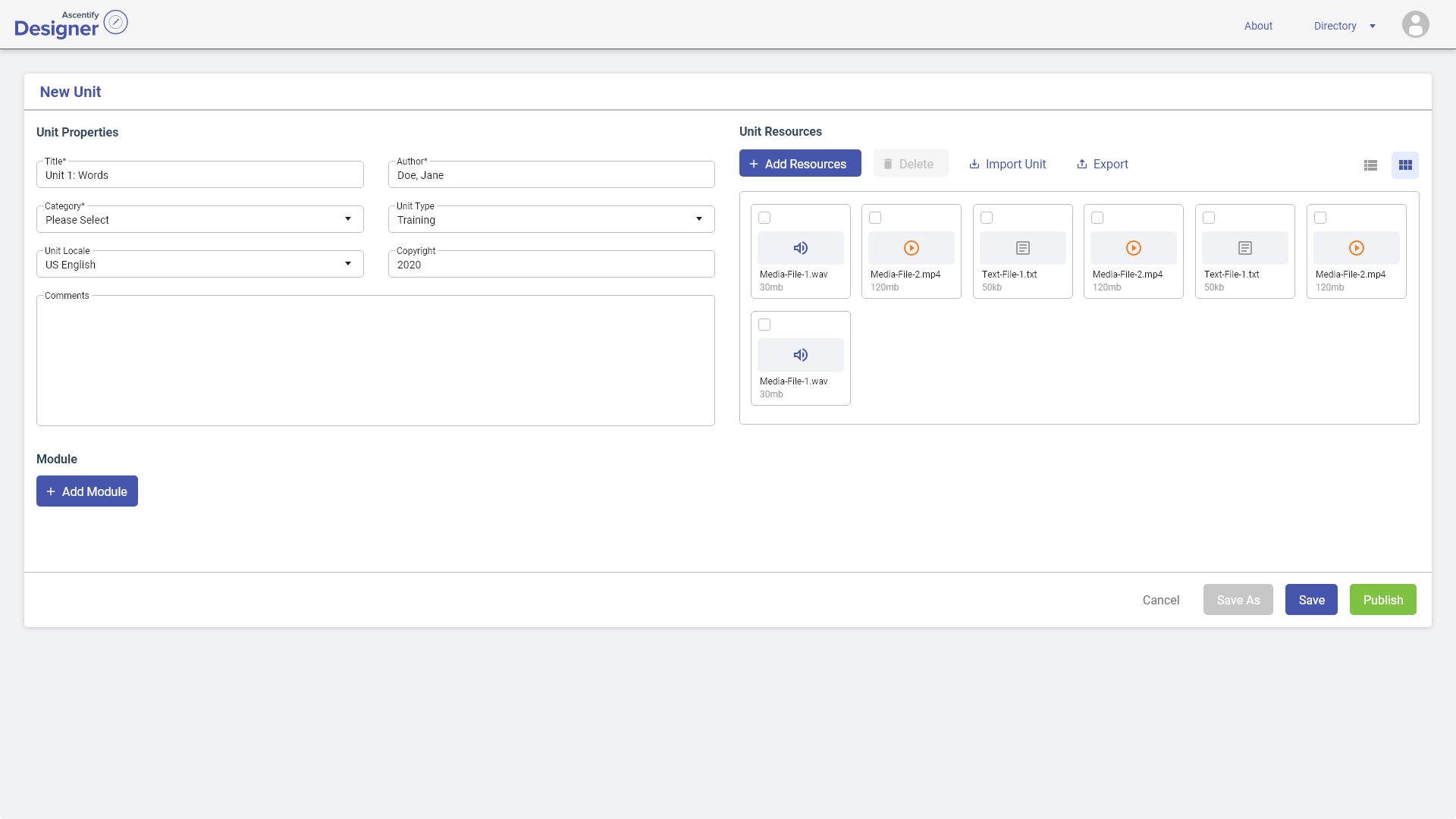Screen dimensions: 1456x819
Task: Click into the Comments text area
Action: [375, 360]
